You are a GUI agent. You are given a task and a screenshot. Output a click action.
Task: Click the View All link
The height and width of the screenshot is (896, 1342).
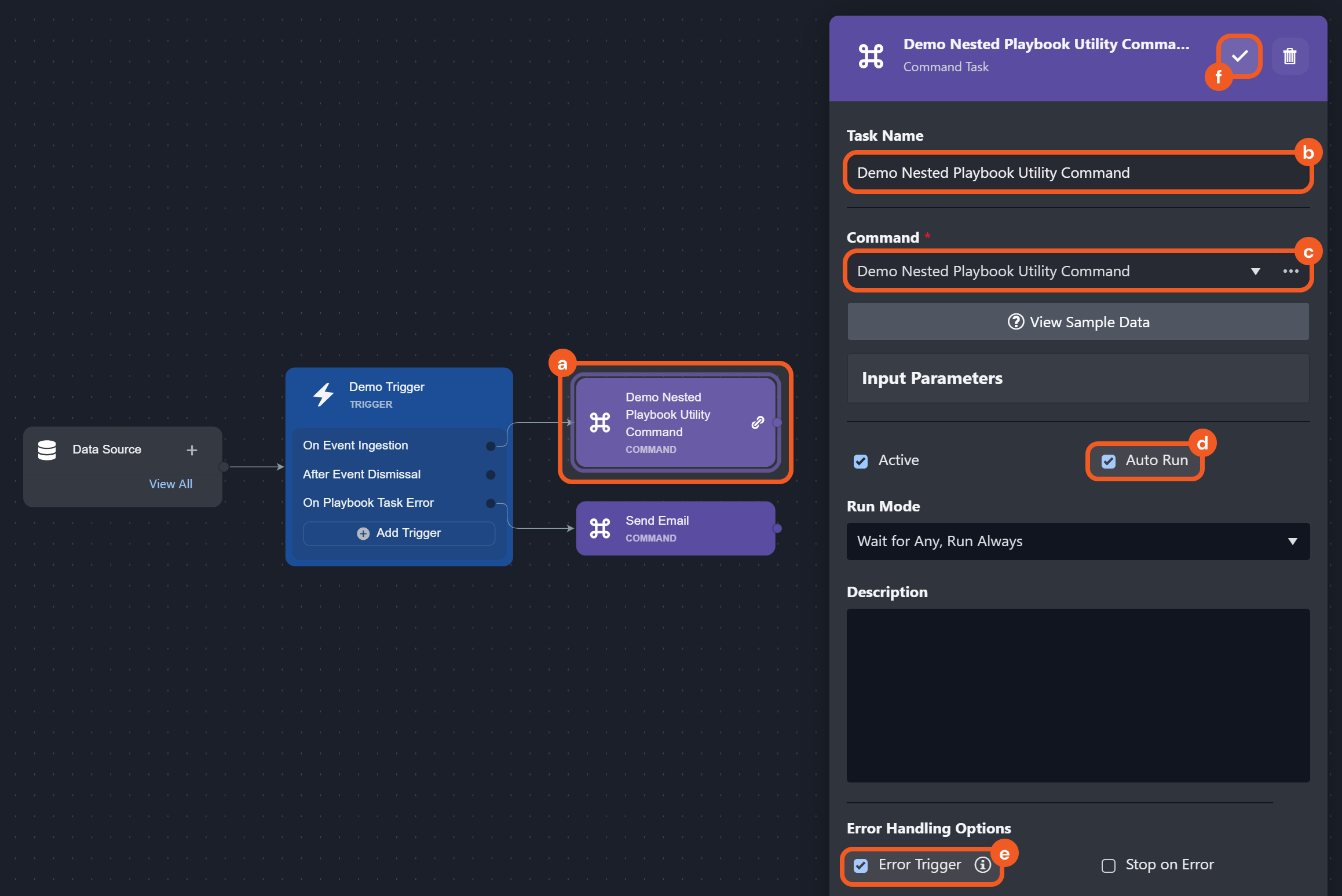click(x=170, y=484)
